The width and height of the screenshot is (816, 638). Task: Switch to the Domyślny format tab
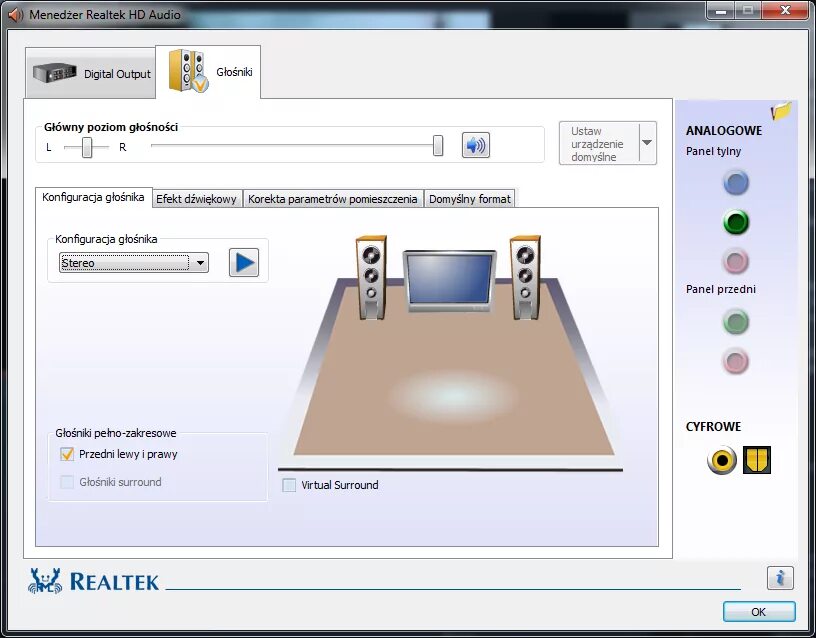point(470,199)
